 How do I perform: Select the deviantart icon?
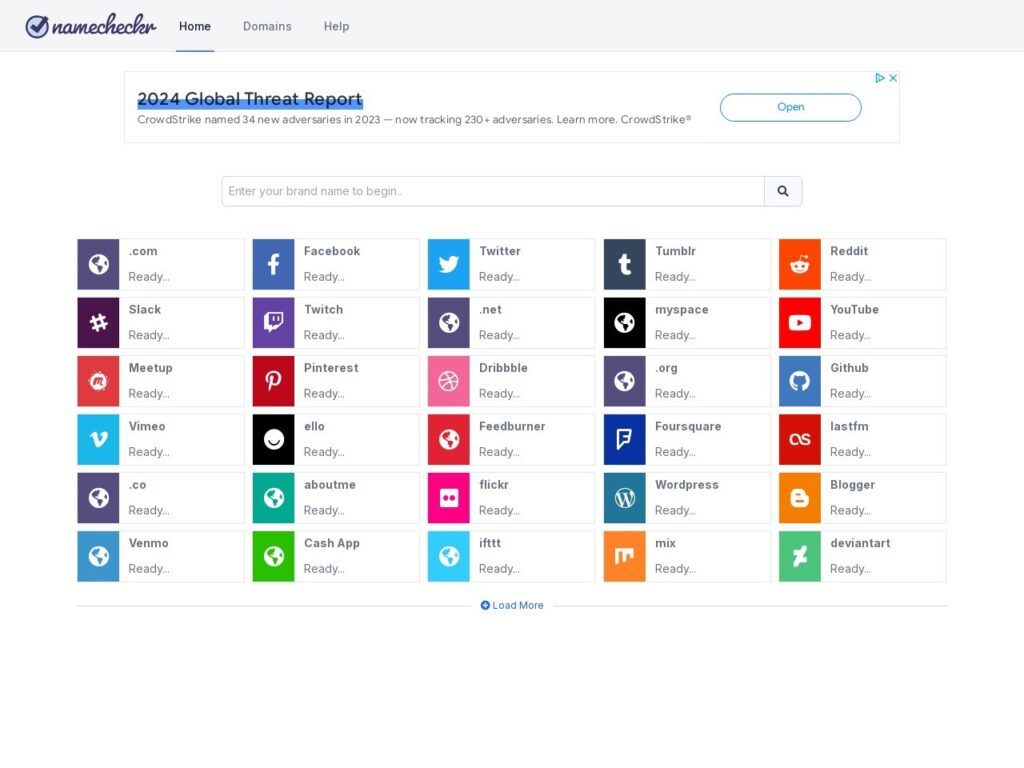coord(799,556)
